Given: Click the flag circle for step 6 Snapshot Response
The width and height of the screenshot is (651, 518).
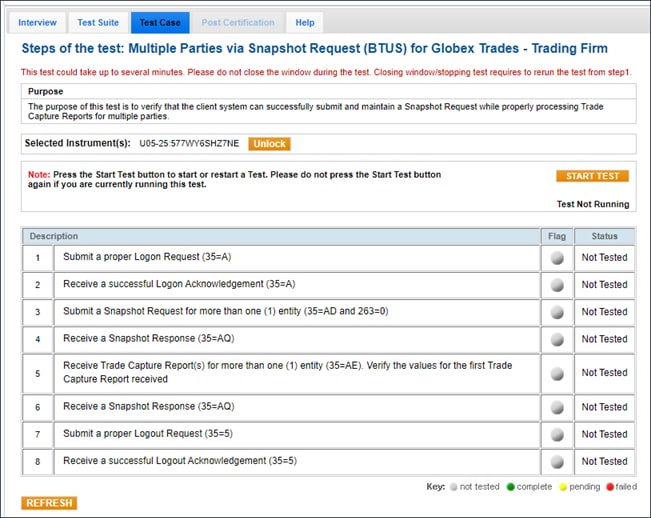Looking at the screenshot, I should click(556, 407).
